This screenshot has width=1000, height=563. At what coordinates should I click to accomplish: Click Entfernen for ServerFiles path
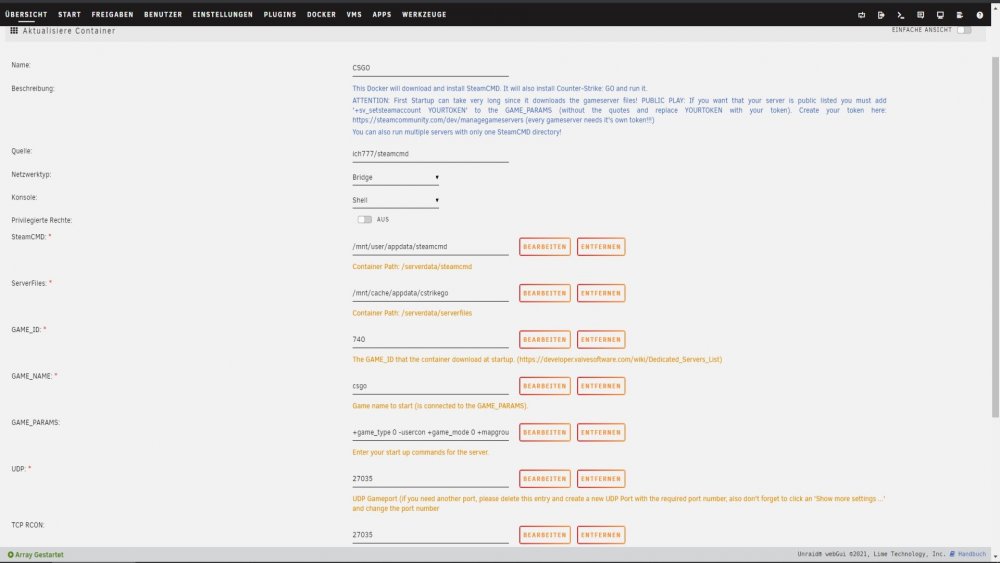coord(601,293)
